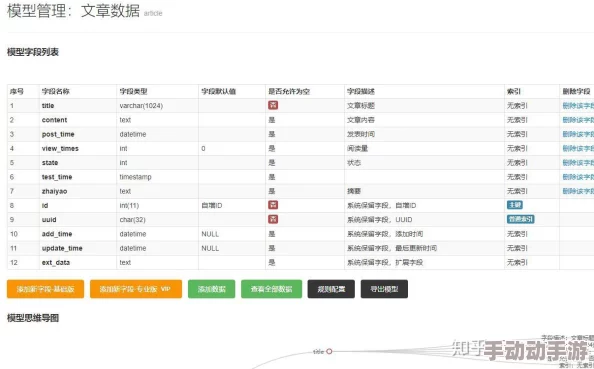Click the 添加新字段-专业版 VIP button
Screen dimensions: 594x369
(x=136, y=289)
